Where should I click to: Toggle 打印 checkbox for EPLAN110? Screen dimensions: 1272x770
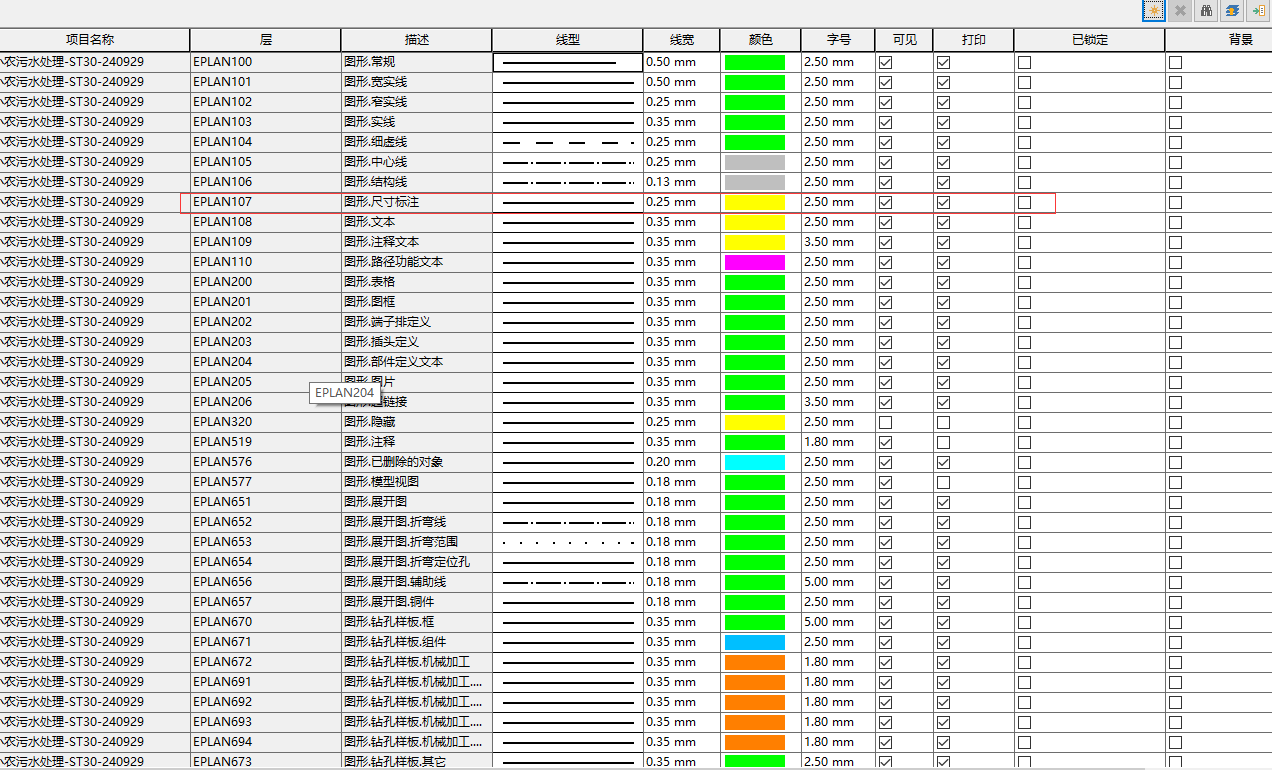click(x=943, y=262)
